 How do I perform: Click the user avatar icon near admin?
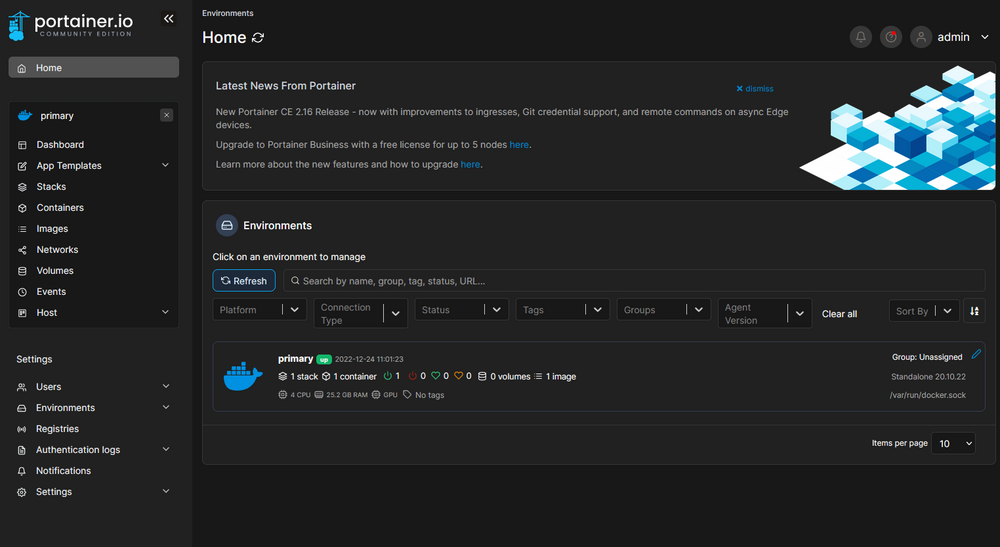(x=920, y=37)
